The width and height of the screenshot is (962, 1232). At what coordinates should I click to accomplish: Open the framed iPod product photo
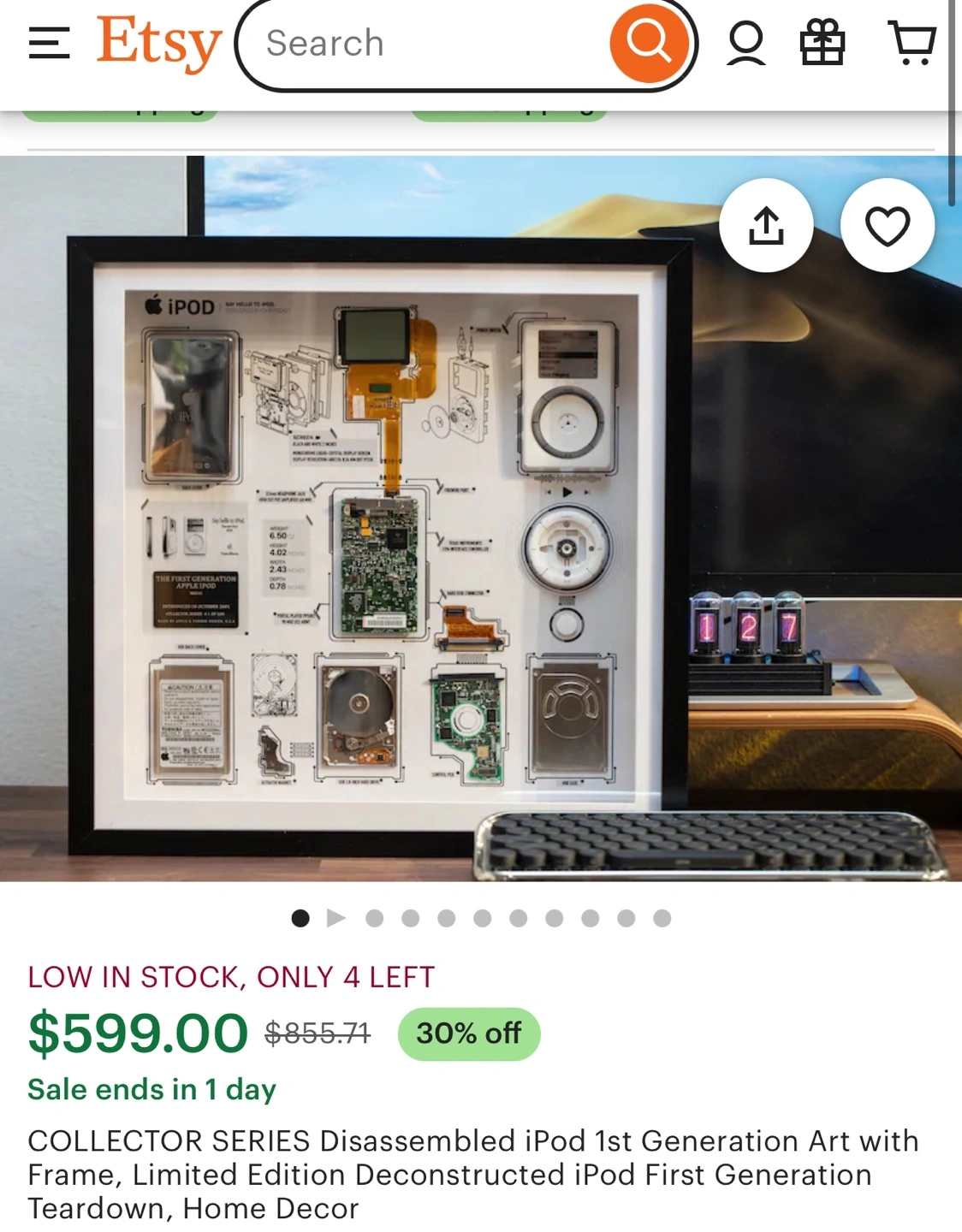(x=479, y=518)
